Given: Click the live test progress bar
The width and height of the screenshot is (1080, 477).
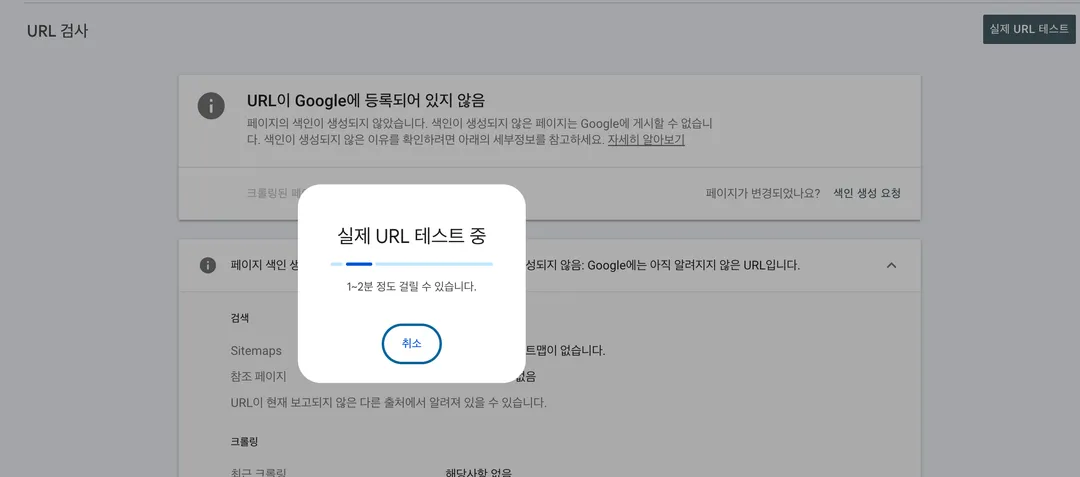Looking at the screenshot, I should pos(411,264).
